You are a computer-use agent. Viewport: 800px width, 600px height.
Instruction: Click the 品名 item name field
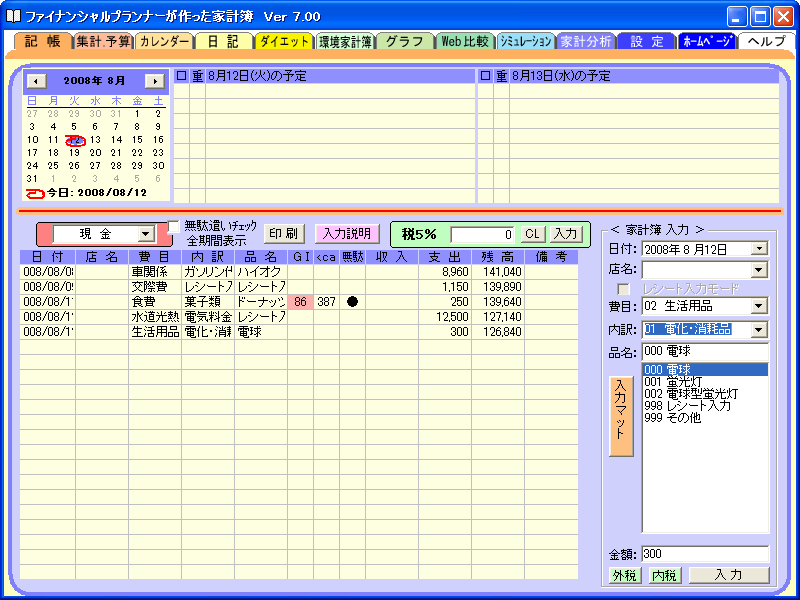point(705,351)
